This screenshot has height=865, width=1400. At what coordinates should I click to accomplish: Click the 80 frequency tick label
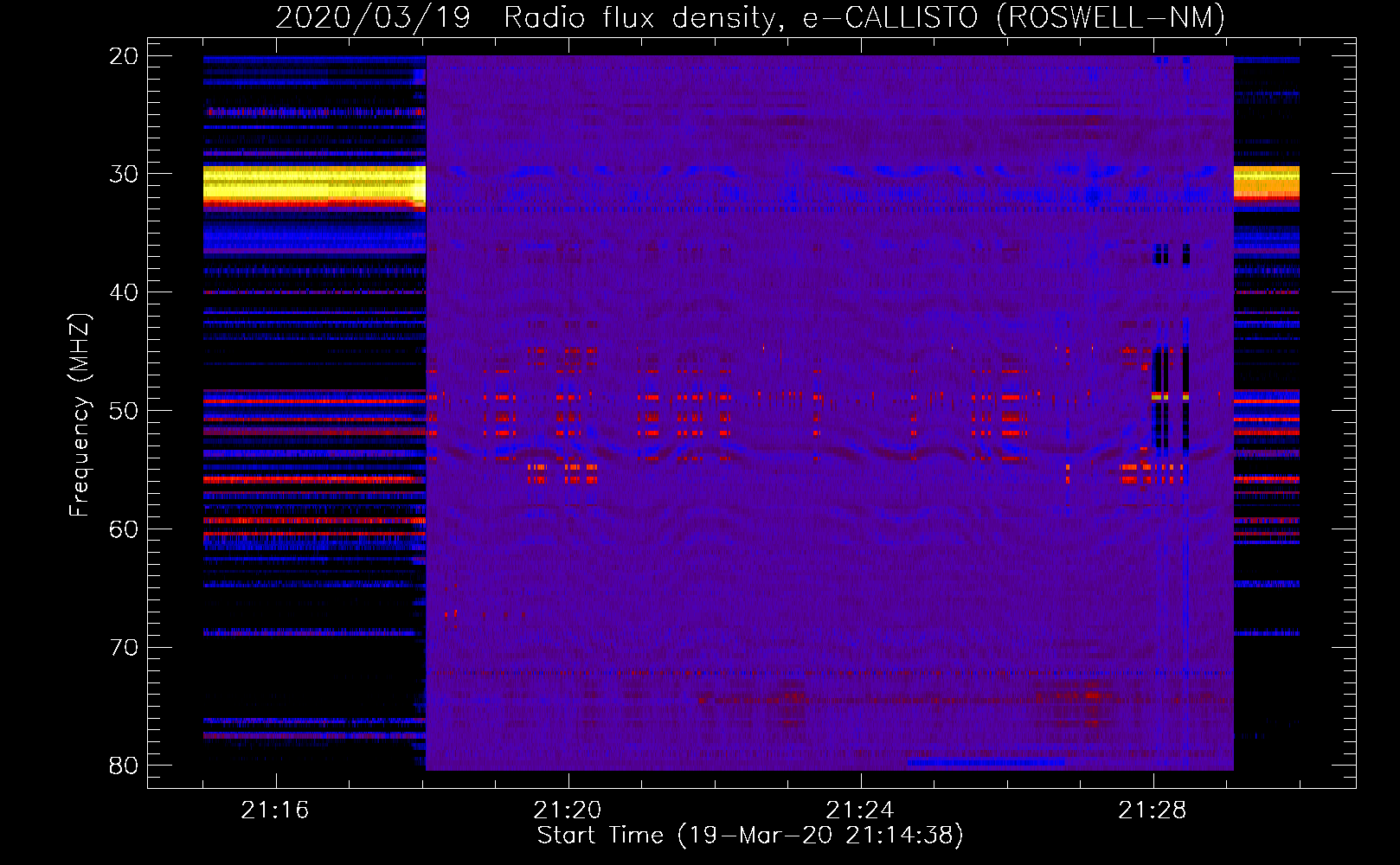pyautogui.click(x=124, y=766)
